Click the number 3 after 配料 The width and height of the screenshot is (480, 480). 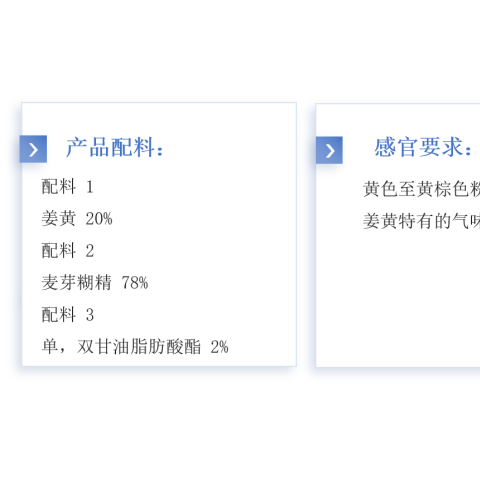pos(90,315)
